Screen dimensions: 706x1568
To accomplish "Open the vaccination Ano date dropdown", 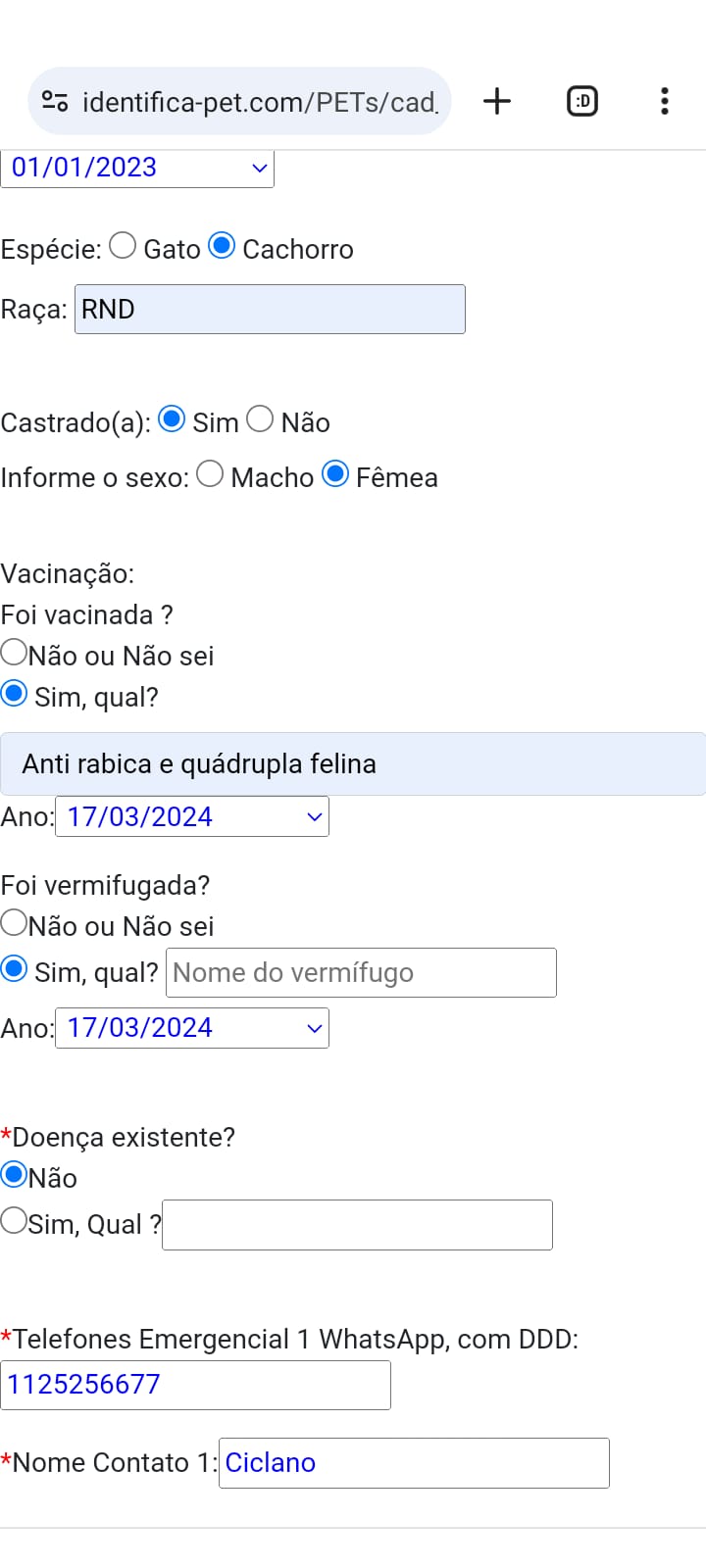I will pos(192,816).
